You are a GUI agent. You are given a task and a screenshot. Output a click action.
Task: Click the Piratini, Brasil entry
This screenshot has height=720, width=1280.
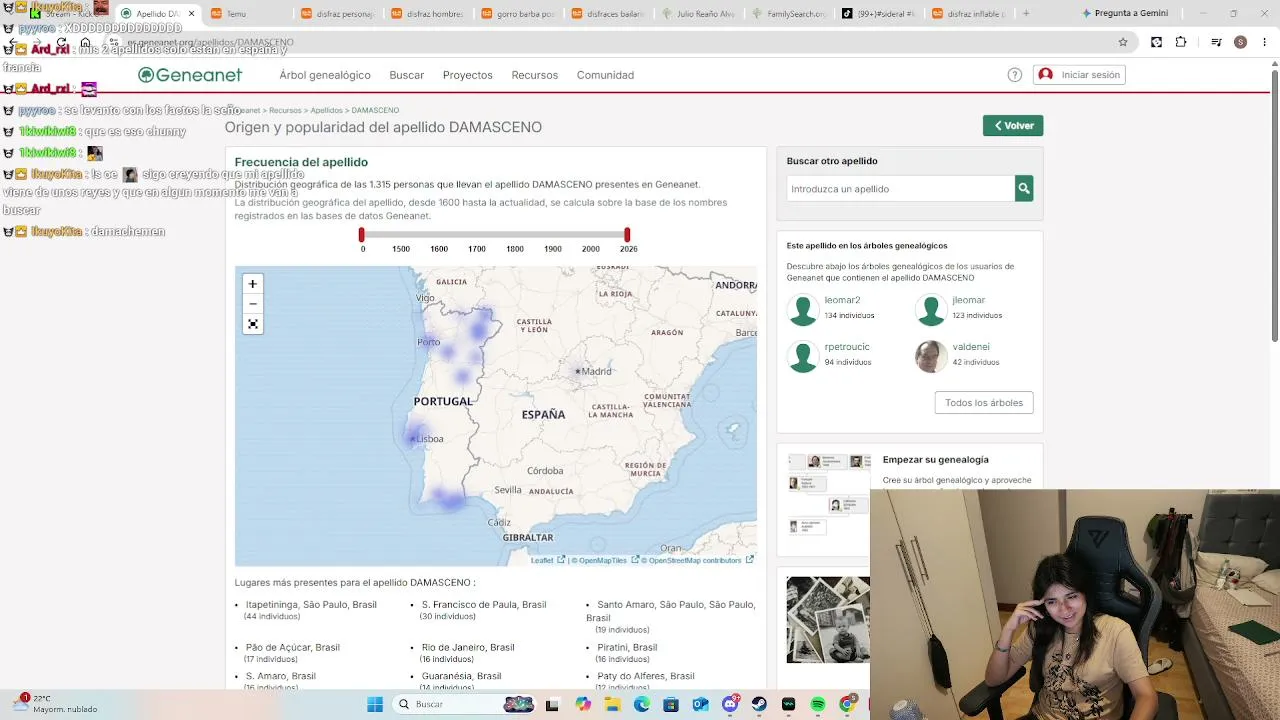[627, 648]
